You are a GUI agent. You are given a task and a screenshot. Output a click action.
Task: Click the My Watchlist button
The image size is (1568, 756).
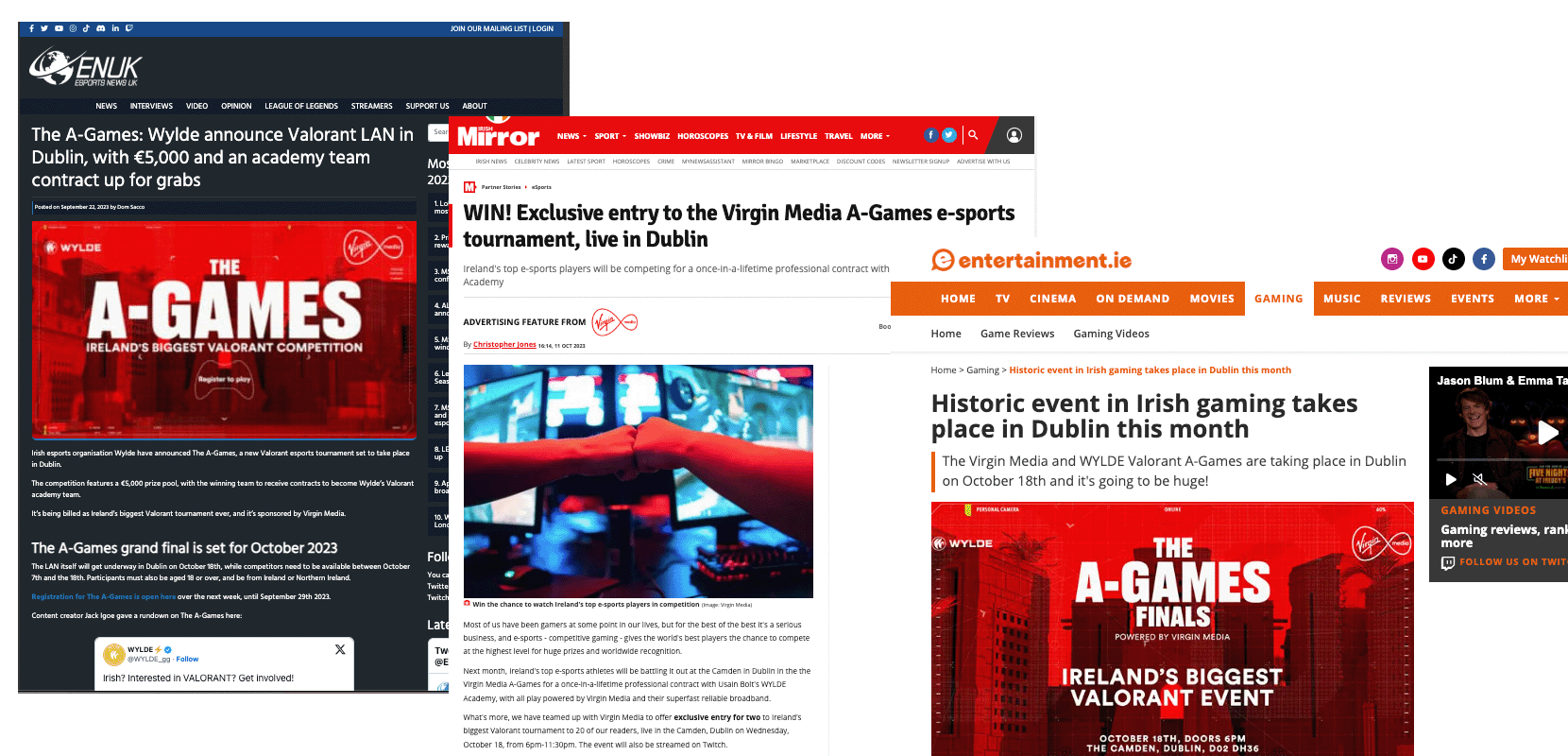pyautogui.click(x=1535, y=259)
